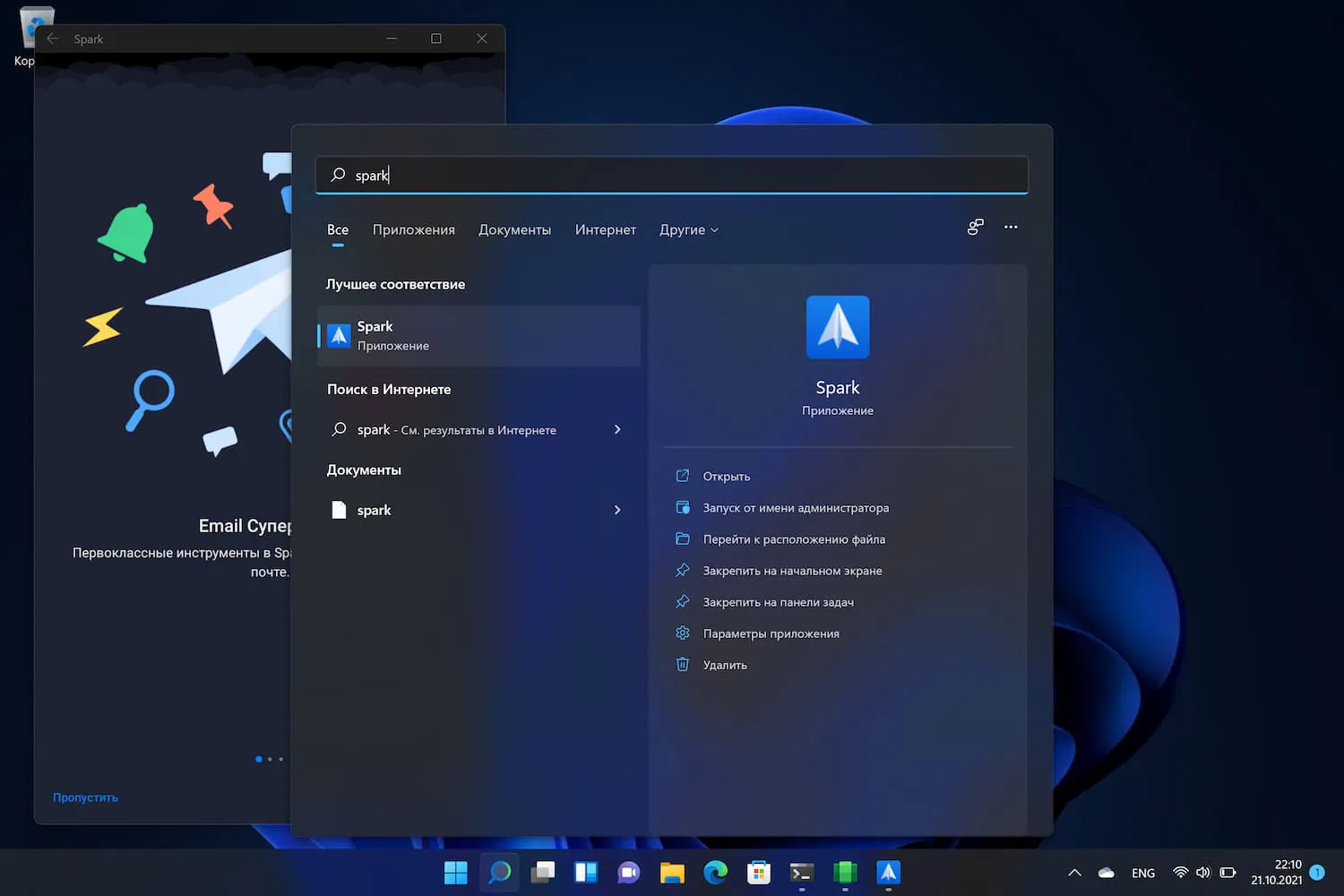
Task: Select the Spark best match result
Action: (479, 336)
